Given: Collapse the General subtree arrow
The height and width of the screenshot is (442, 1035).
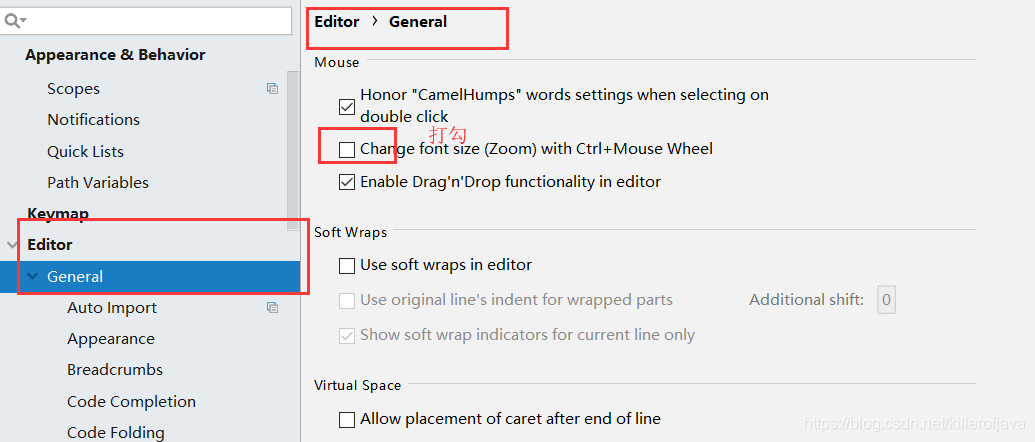Looking at the screenshot, I should coord(32,276).
